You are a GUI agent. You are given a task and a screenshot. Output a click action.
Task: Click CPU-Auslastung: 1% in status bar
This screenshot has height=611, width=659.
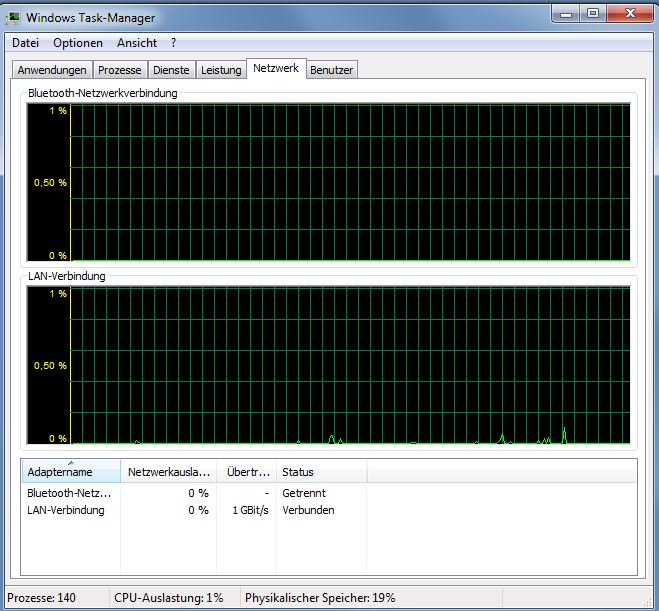[x=169, y=598]
